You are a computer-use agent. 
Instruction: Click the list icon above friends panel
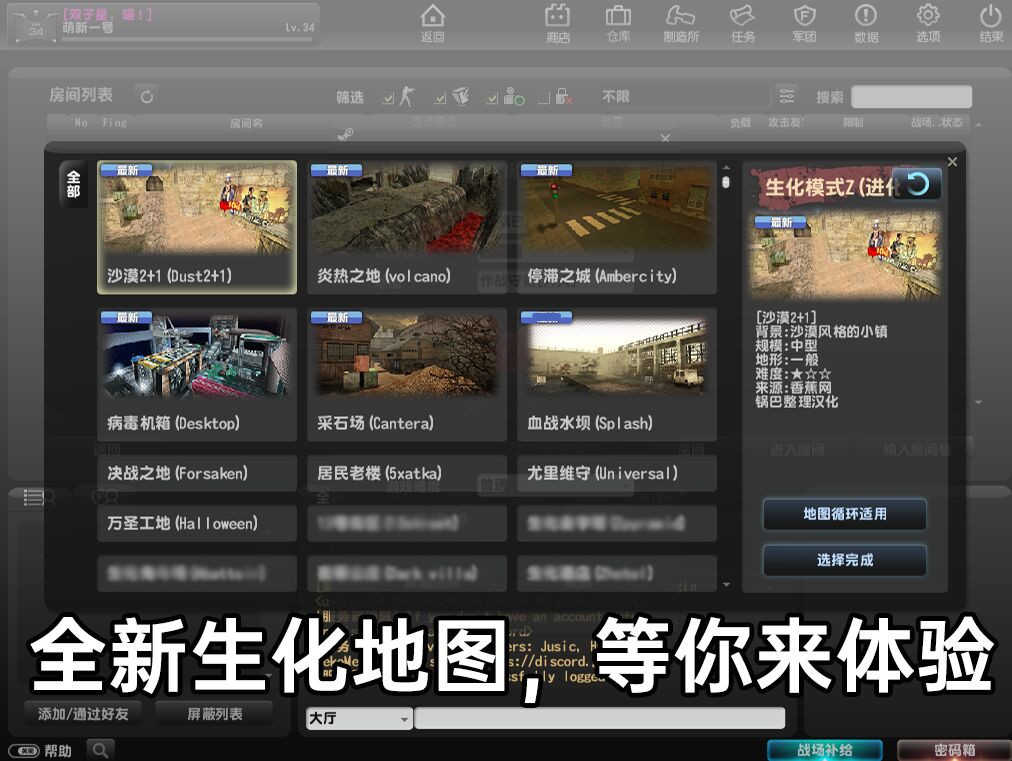33,497
